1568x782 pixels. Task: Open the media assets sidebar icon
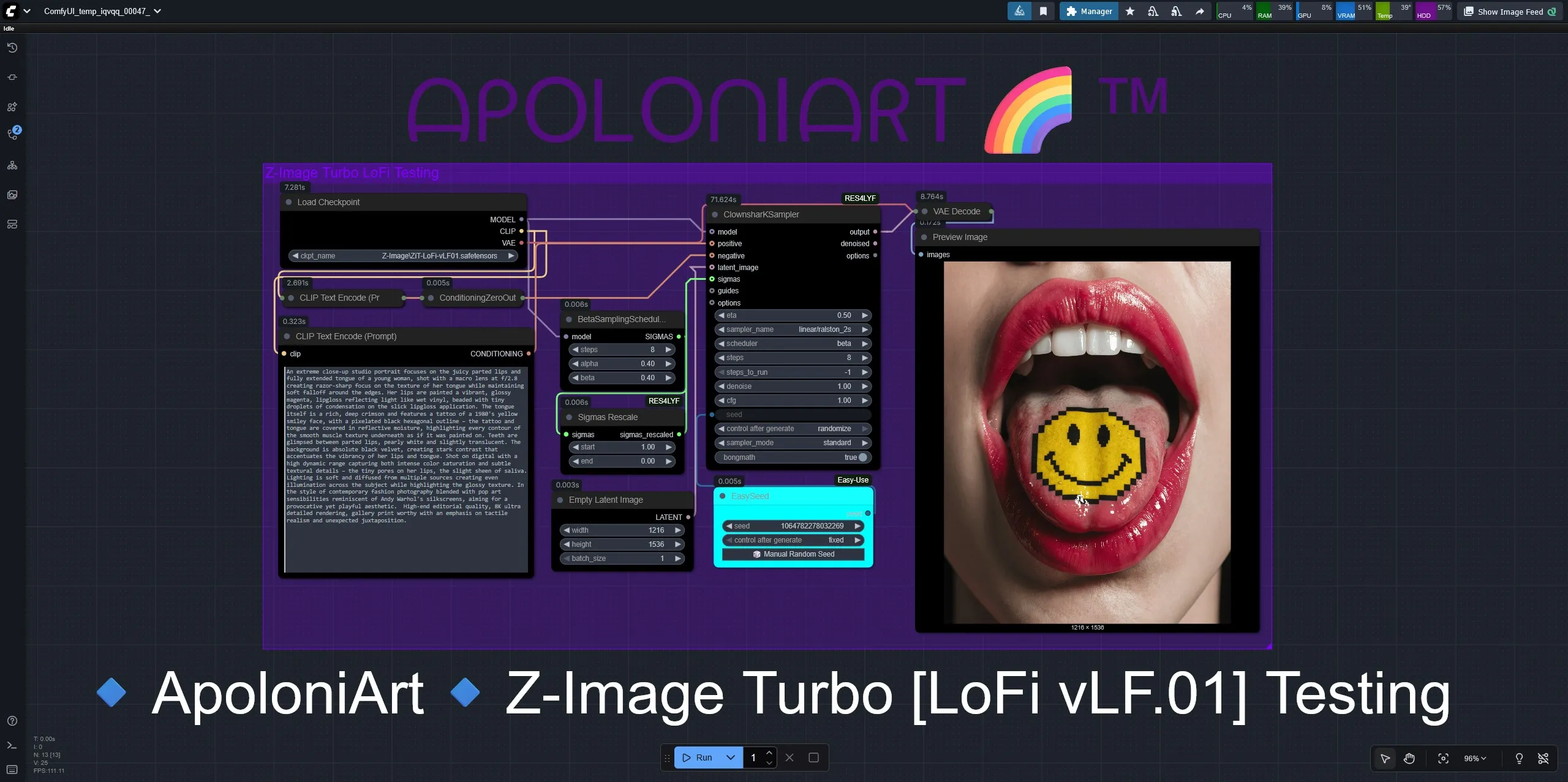pos(12,195)
